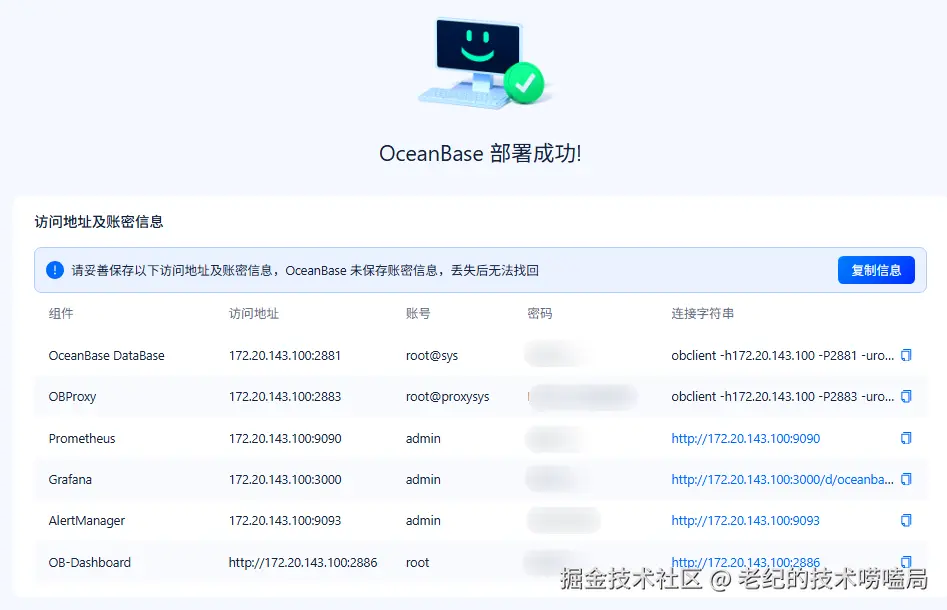Copy the OceanBase DataBase connection string
Screen dimensions: 947x610
tap(906, 355)
